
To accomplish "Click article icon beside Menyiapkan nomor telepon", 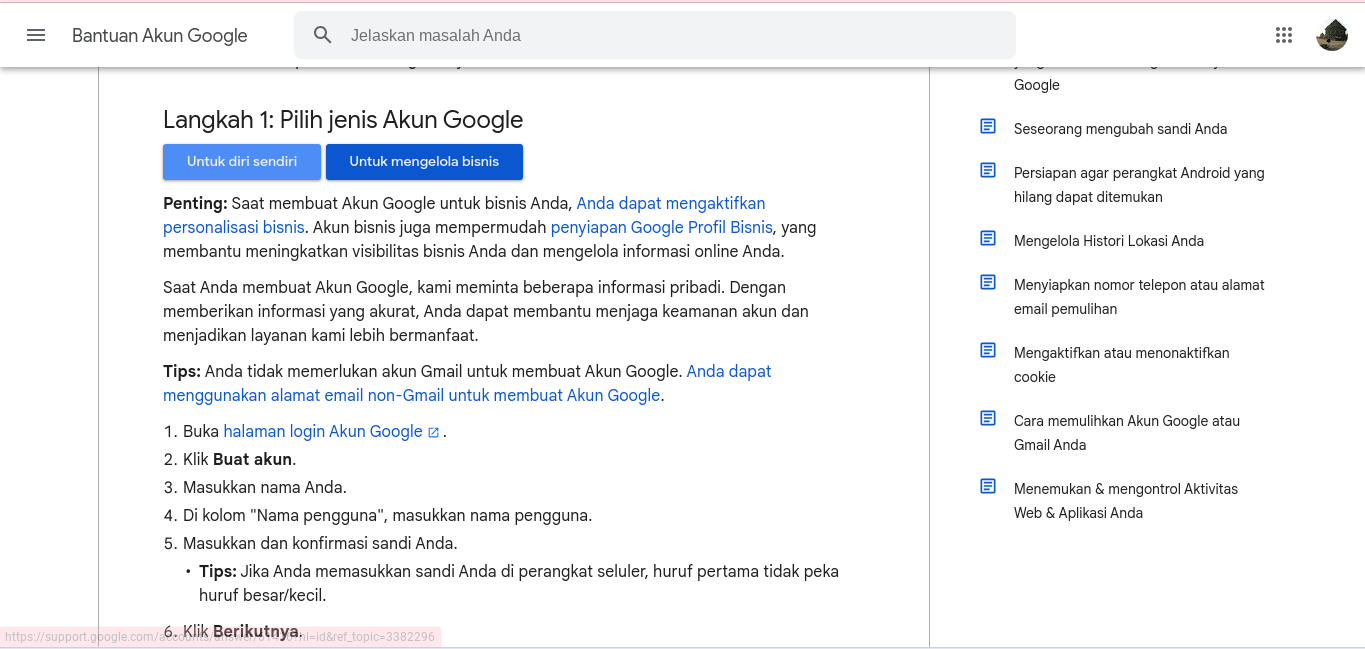I will [x=988, y=282].
